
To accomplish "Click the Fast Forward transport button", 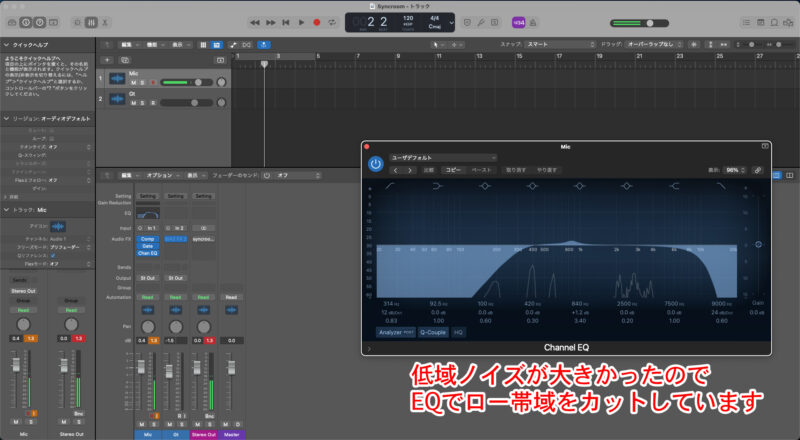I will [270, 22].
